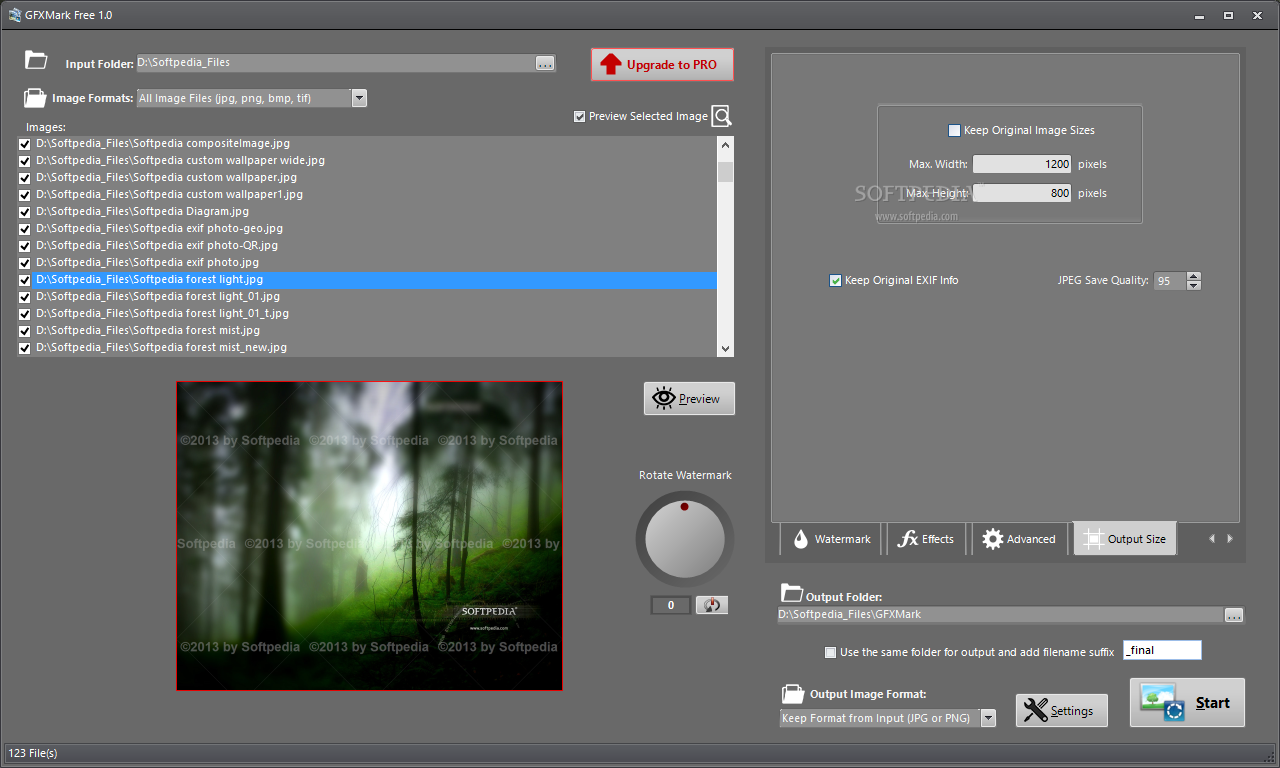Viewport: 1280px width, 768px height.
Task: Enable Keep Original Image Sizes
Action: click(x=954, y=130)
